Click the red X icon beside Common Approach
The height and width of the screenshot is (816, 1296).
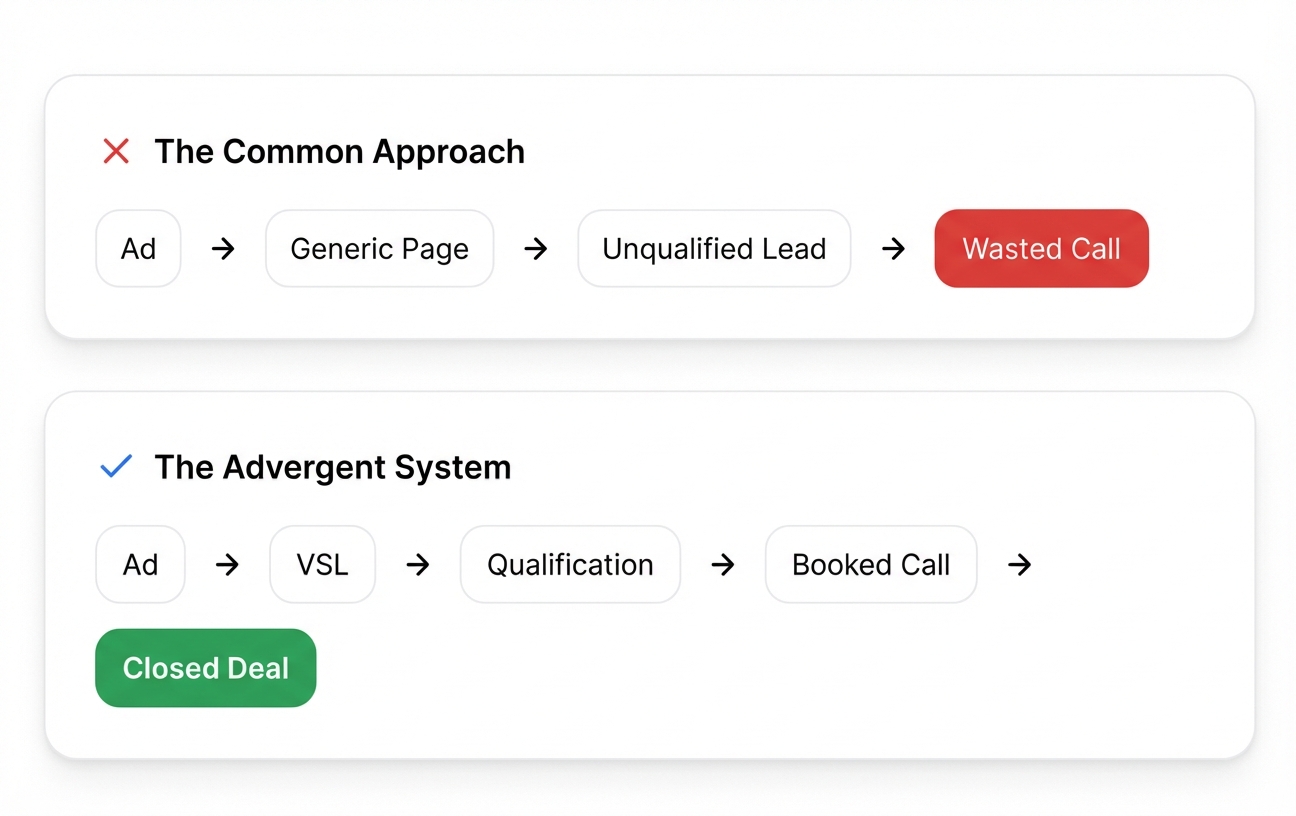click(x=117, y=152)
